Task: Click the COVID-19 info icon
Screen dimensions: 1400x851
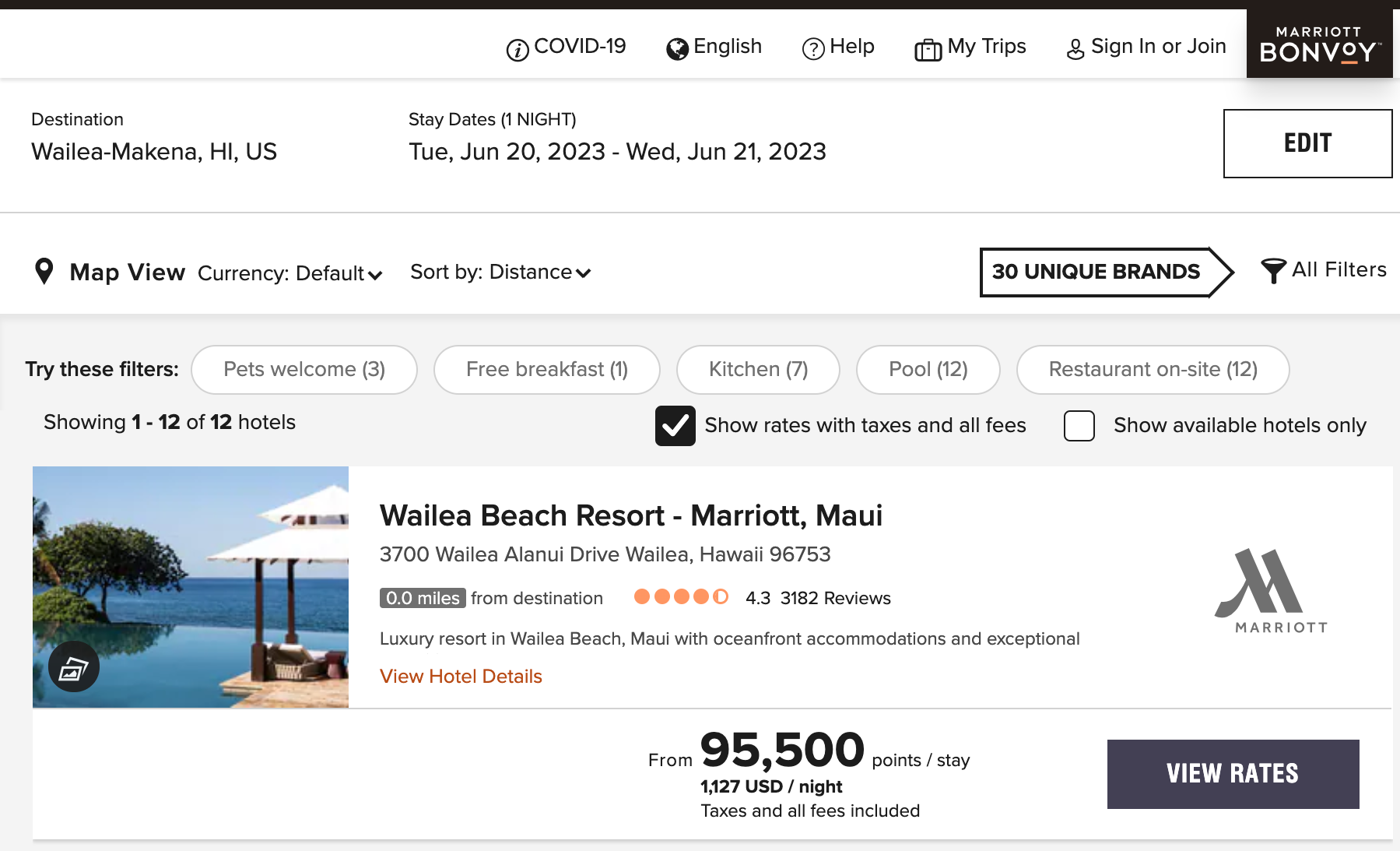Action: click(518, 50)
